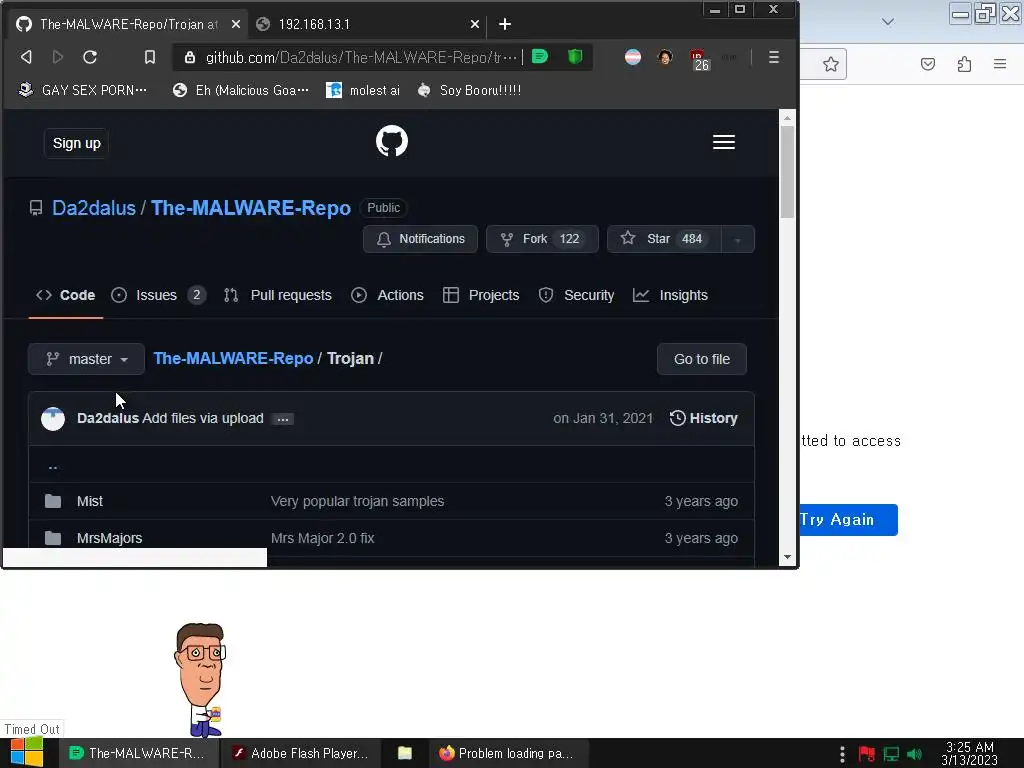
Task: Open Windows Start button
Action: [x=27, y=752]
